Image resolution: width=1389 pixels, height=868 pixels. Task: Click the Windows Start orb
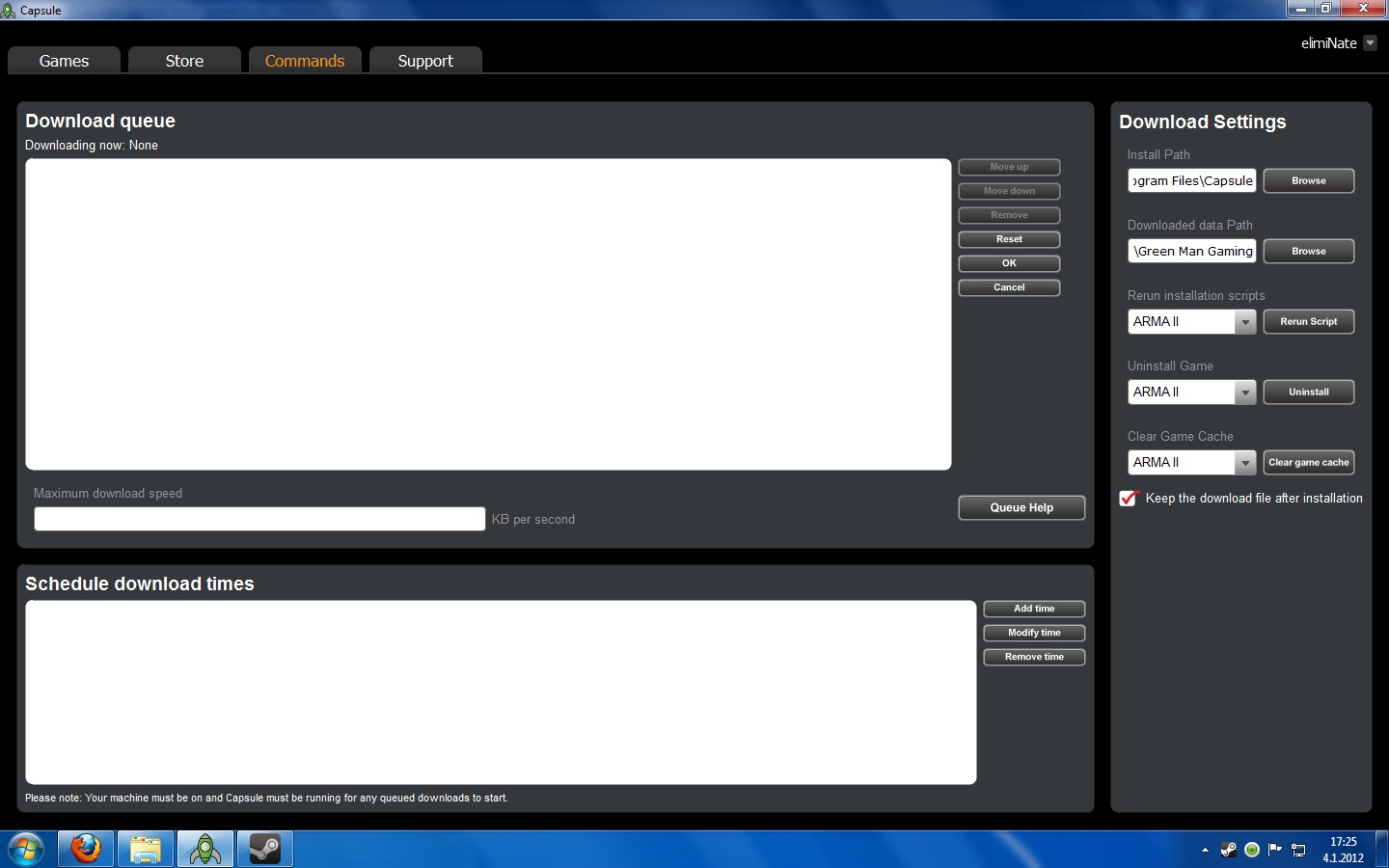click(x=26, y=849)
